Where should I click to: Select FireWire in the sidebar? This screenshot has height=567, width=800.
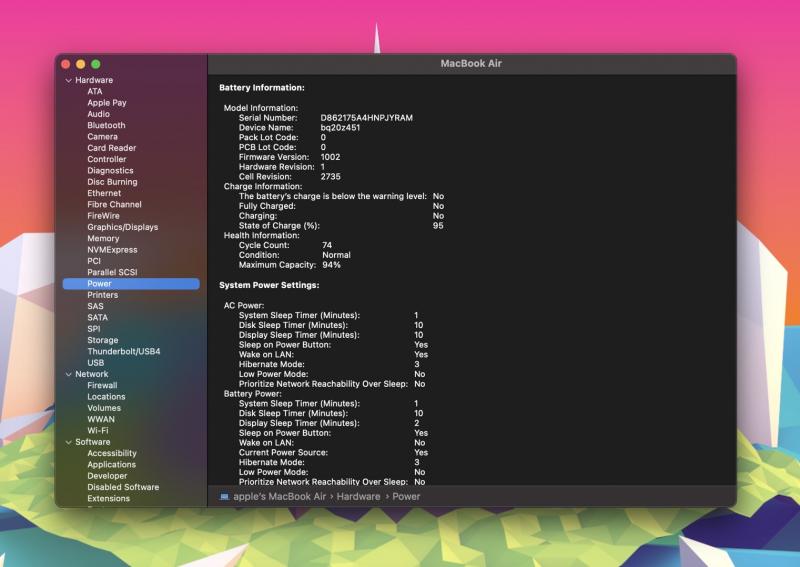click(103, 216)
